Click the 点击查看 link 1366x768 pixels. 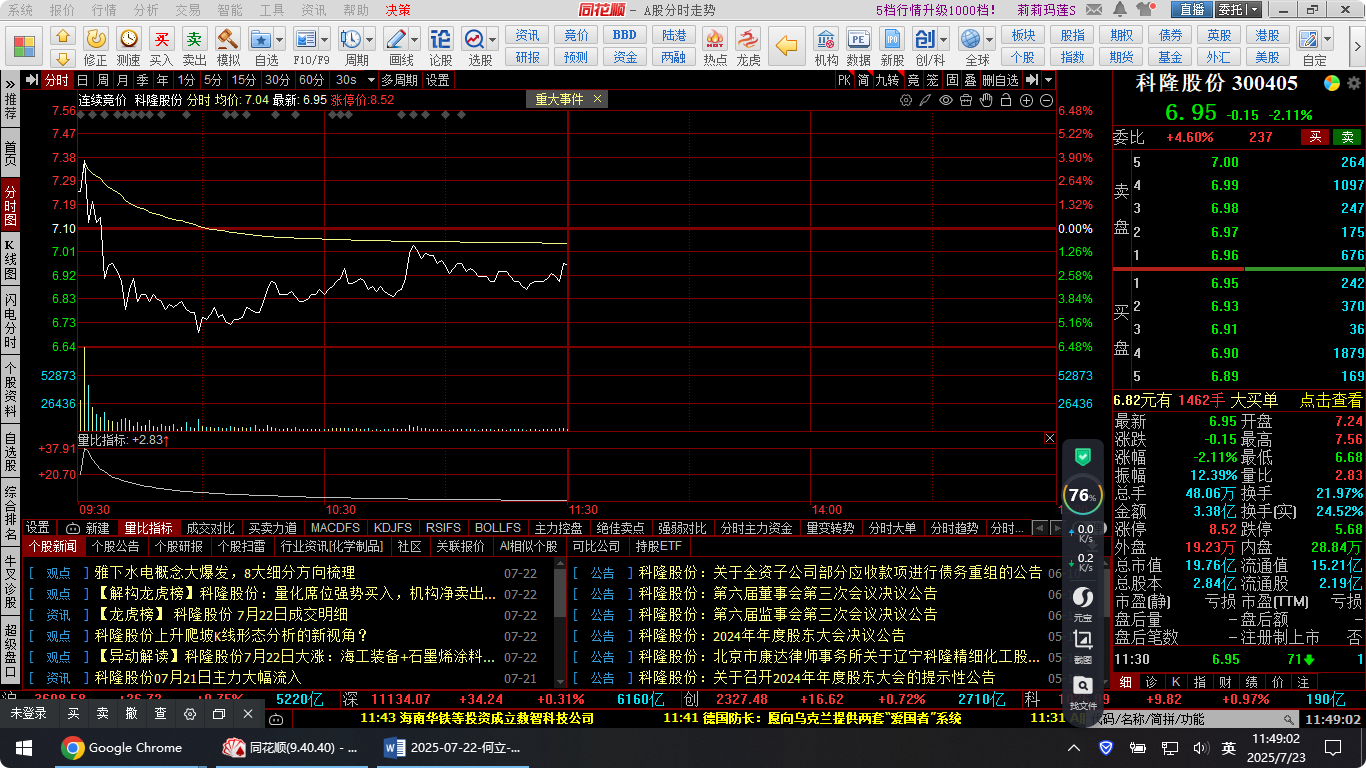(x=1330, y=400)
